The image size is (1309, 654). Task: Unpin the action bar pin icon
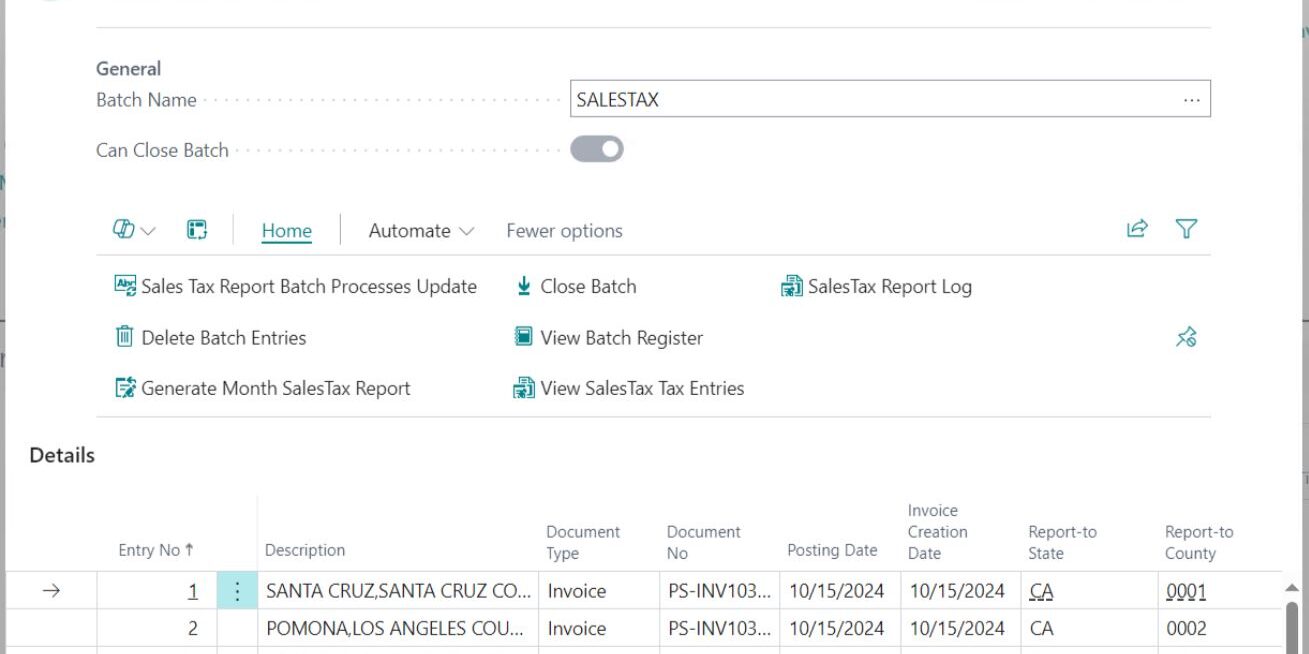pyautogui.click(x=1186, y=338)
